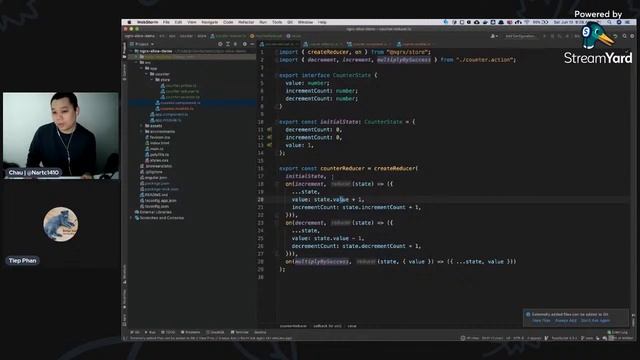
Task: Open Add Configuration run selector
Action: click(520, 36)
